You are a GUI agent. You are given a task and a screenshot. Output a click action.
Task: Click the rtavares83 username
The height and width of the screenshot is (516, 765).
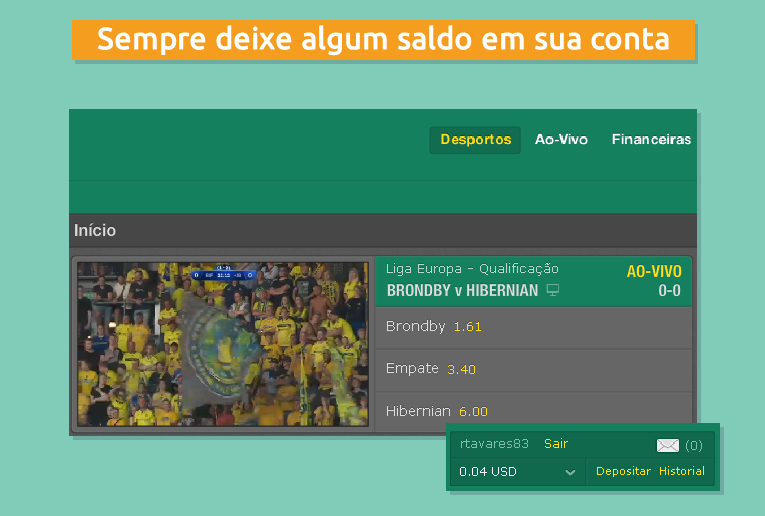494,444
